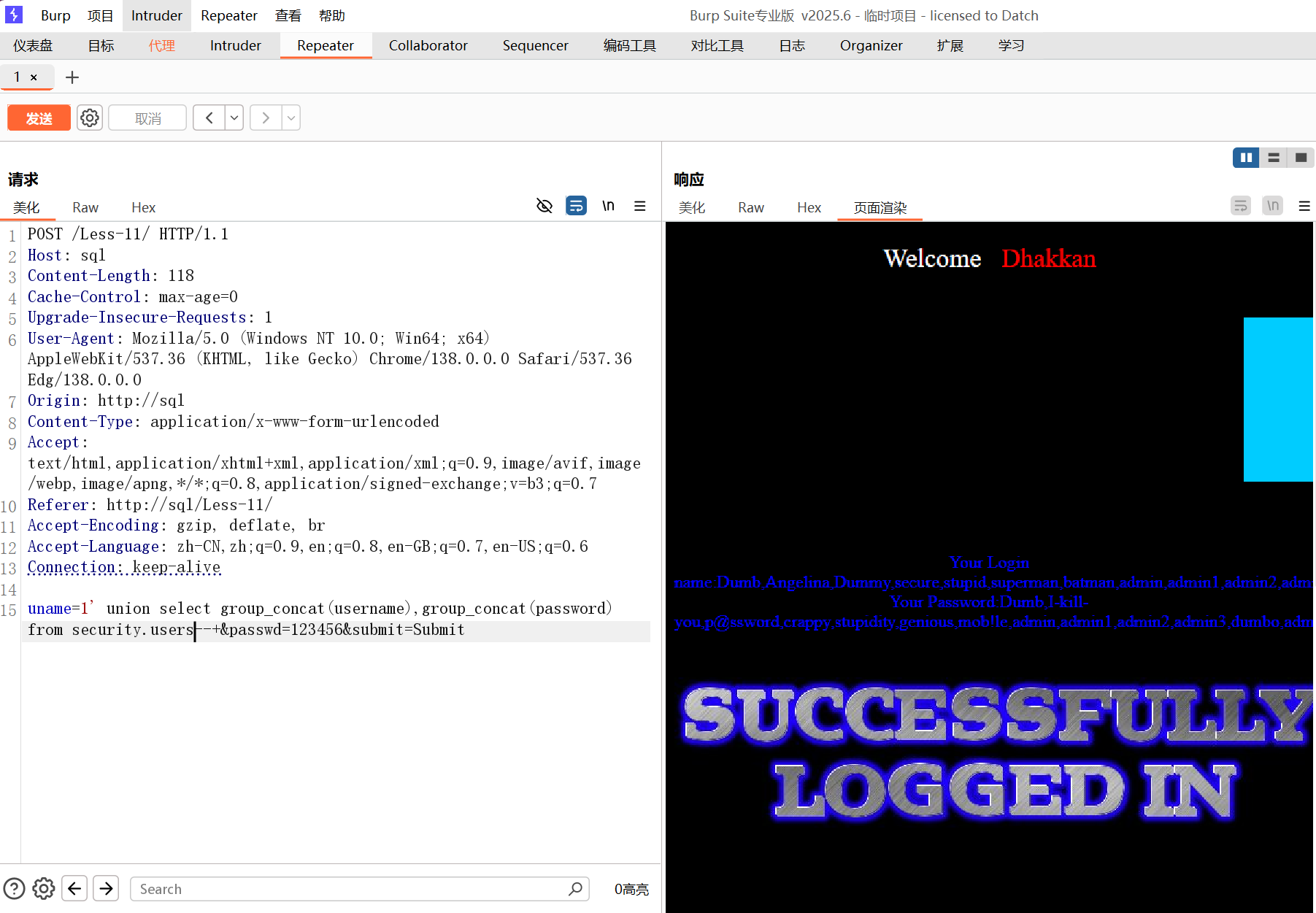Click the search forward arrow
1316x913 pixels.
(107, 888)
